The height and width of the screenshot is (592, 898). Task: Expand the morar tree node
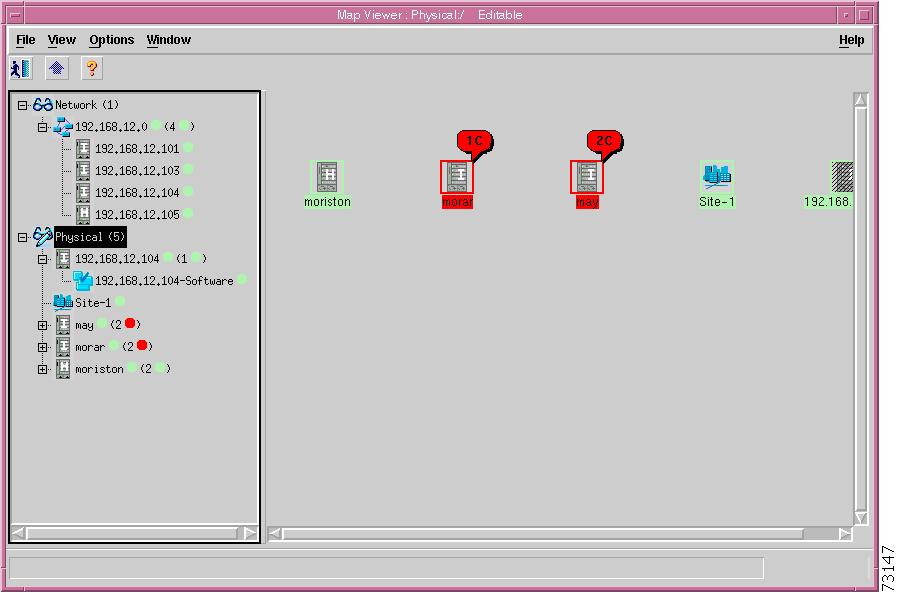coord(42,348)
